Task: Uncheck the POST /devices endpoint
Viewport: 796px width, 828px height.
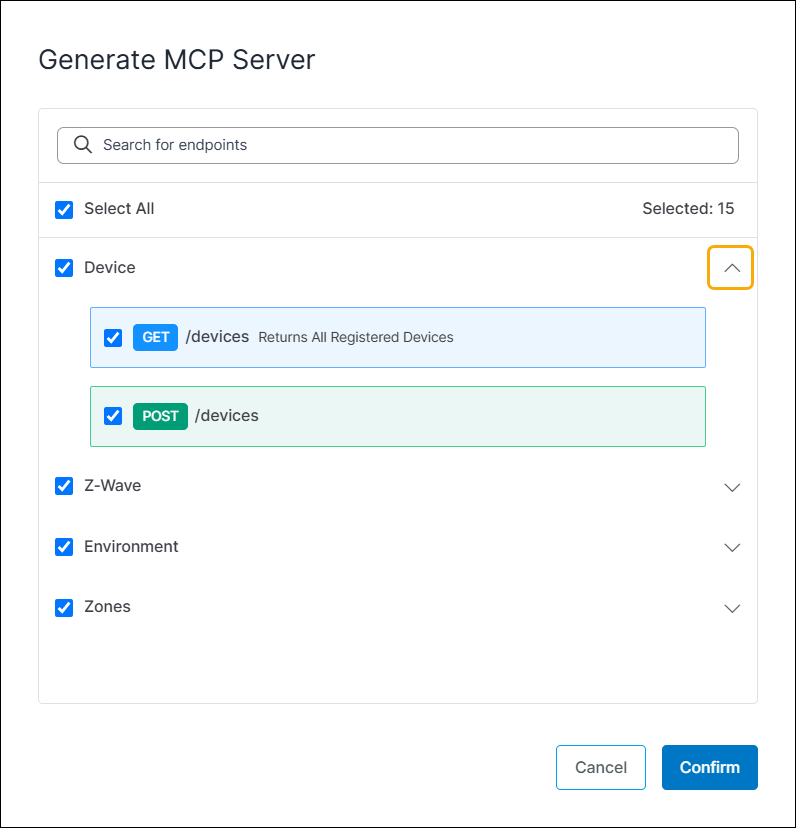Action: click(x=112, y=416)
